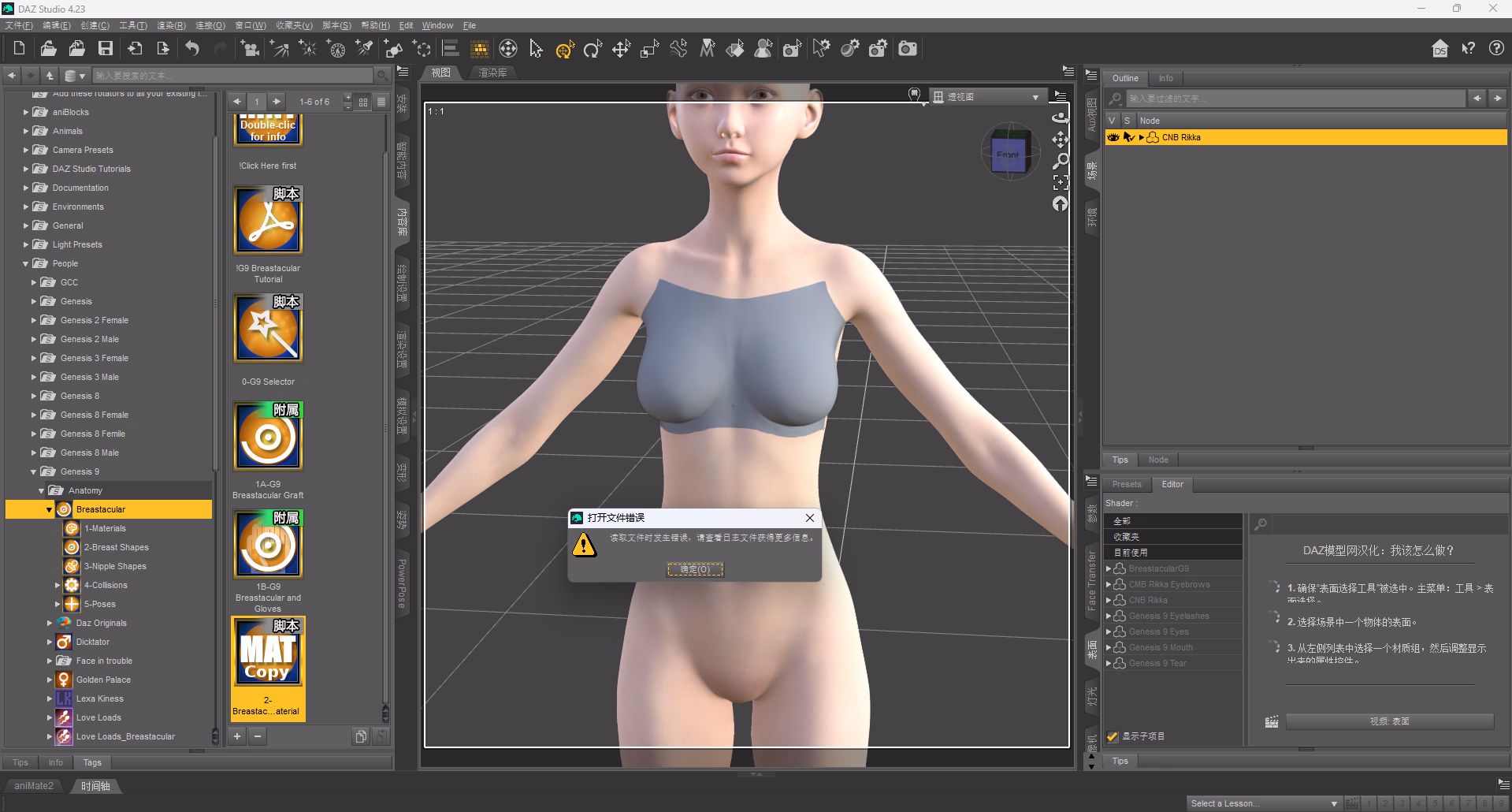
Task: Collapse the Breastacular folder in the tree
Action: 50,509
